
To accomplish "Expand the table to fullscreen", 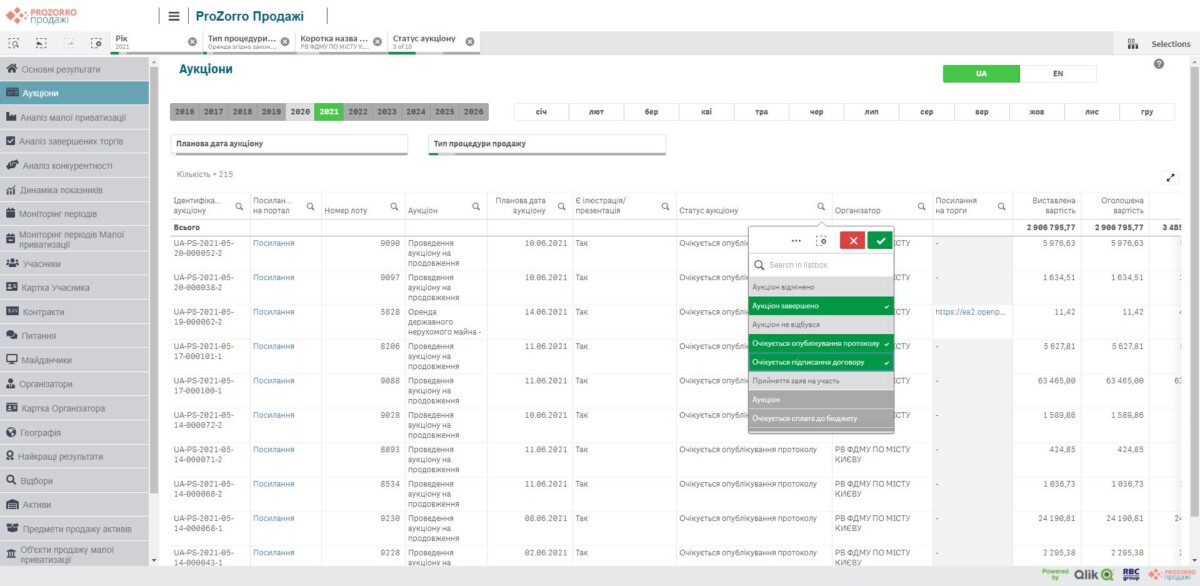I will tap(1171, 178).
